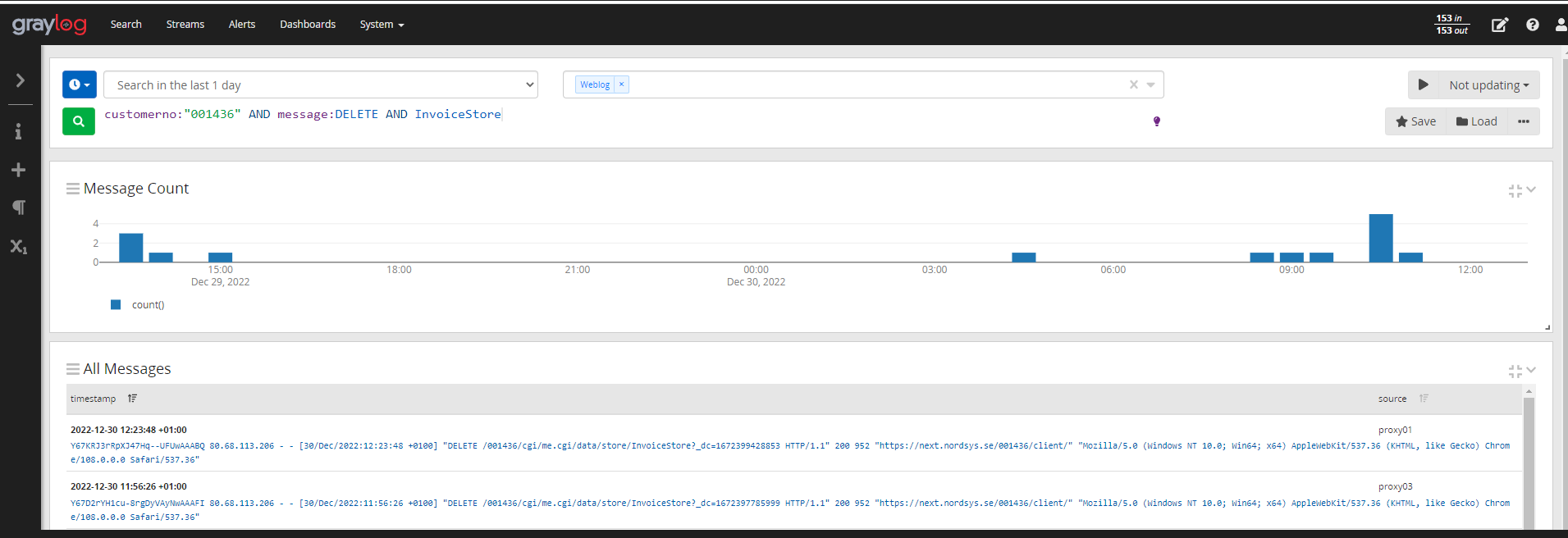Open All Messages widget options chevron
The image size is (1568, 538).
point(1531,370)
